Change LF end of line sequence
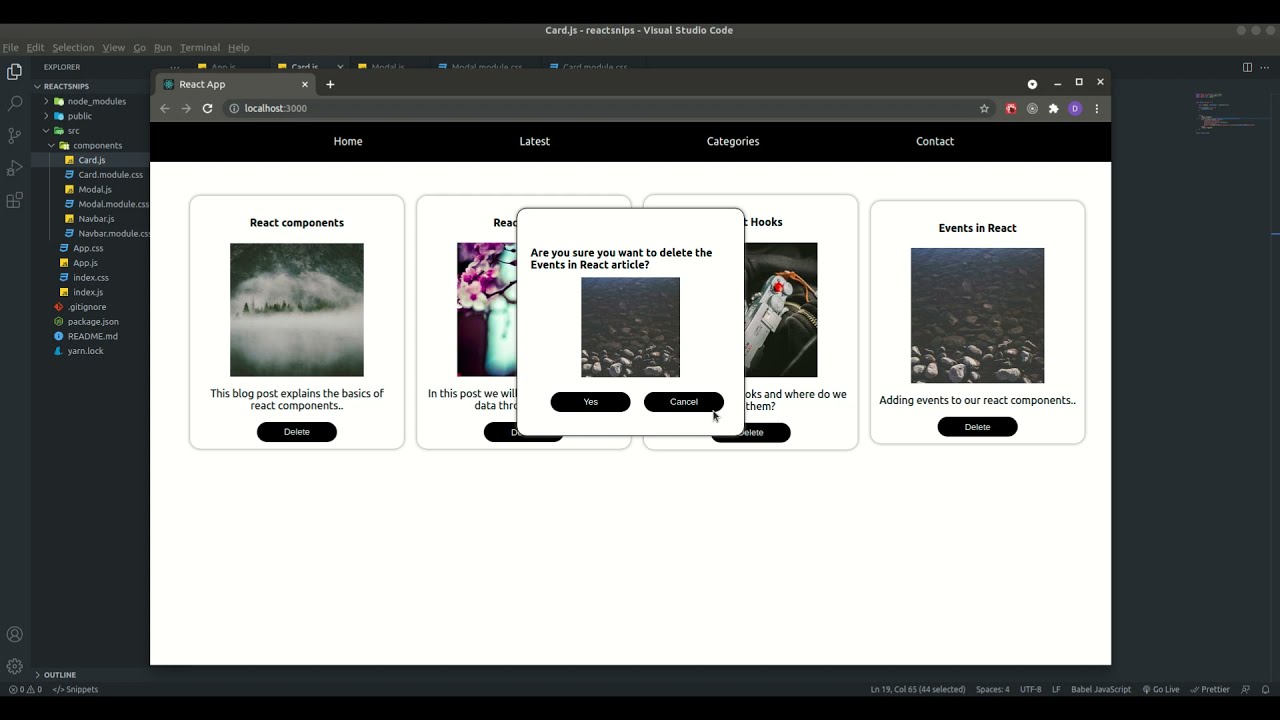The width and height of the screenshot is (1280, 720). click(x=1056, y=689)
